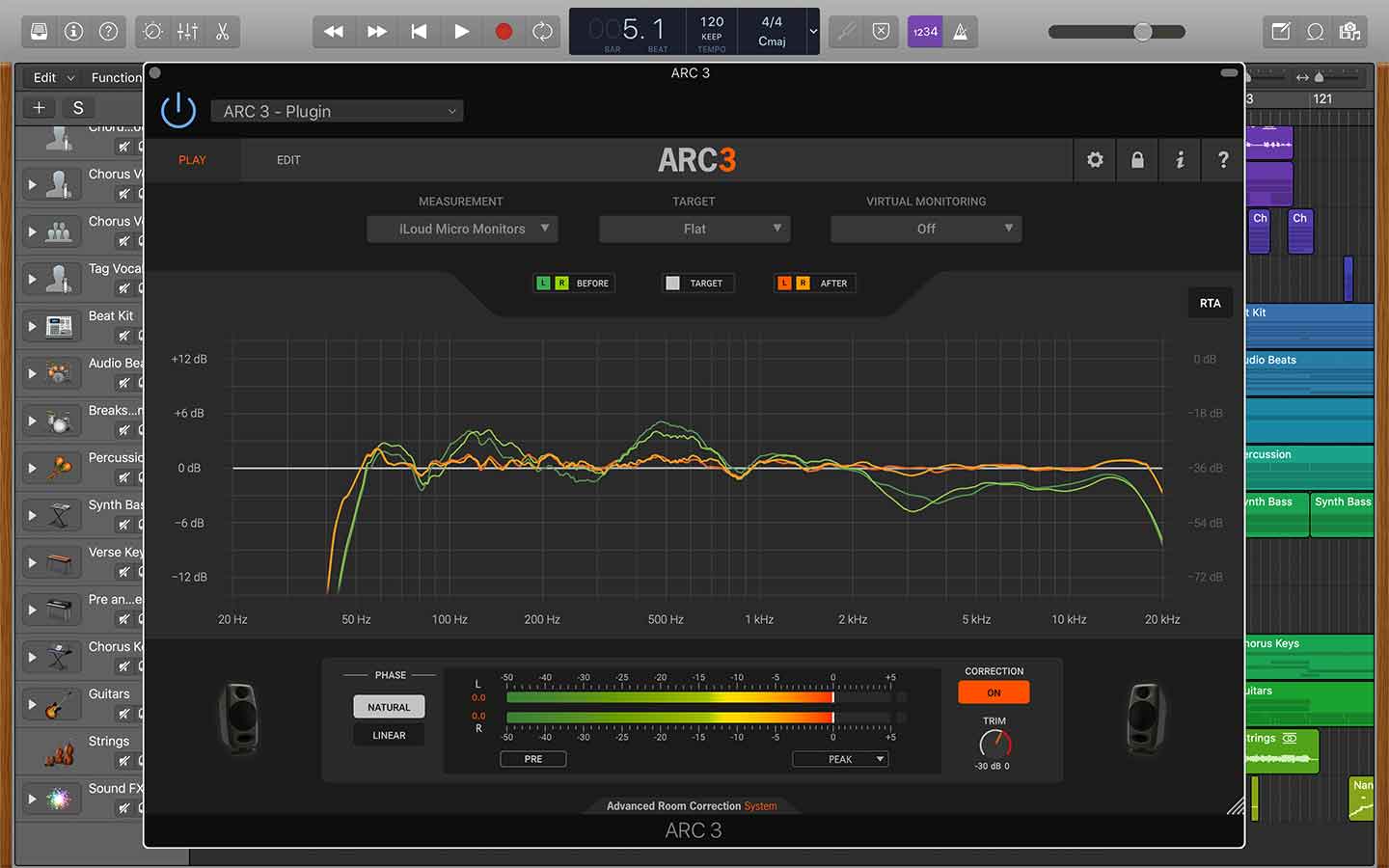The height and width of the screenshot is (868, 1389).
Task: Open the Functions menu in the tracks area
Action: 116,77
